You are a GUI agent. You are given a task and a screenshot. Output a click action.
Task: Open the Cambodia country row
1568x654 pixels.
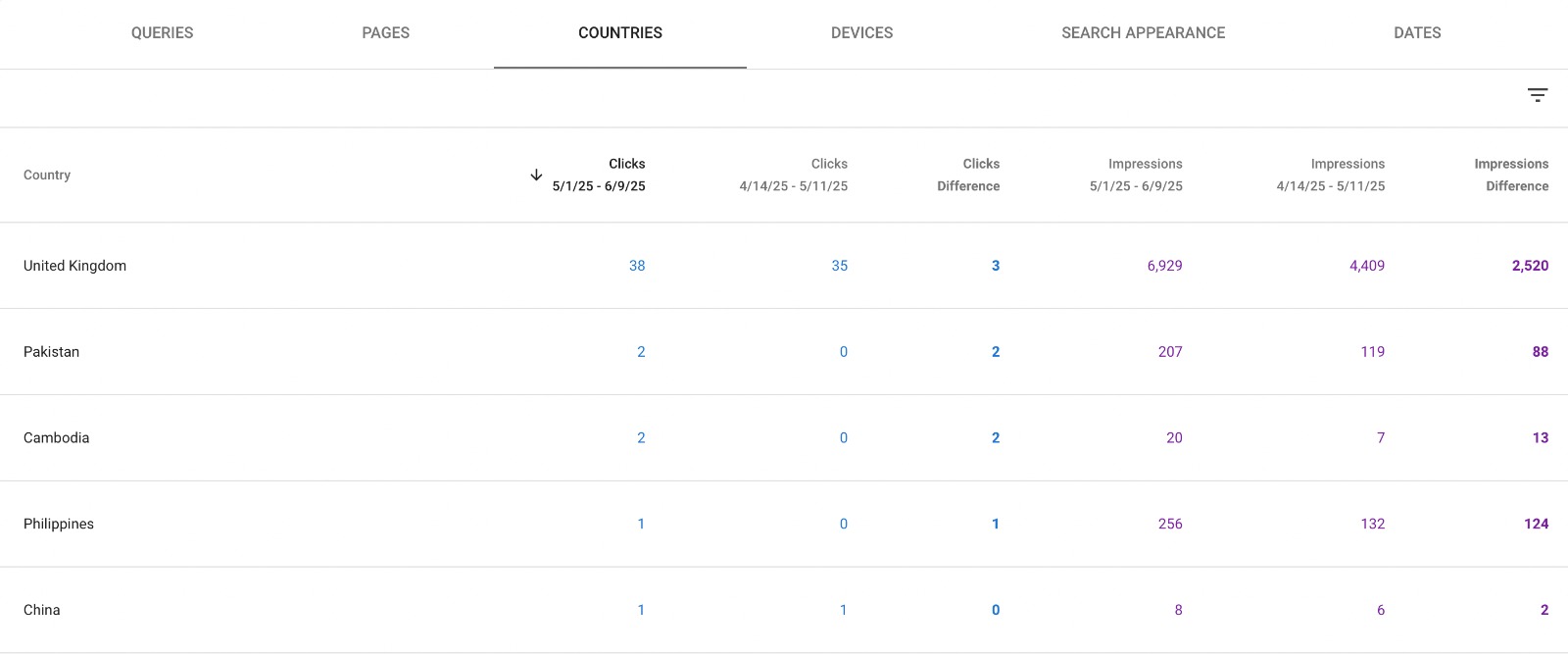(x=57, y=438)
